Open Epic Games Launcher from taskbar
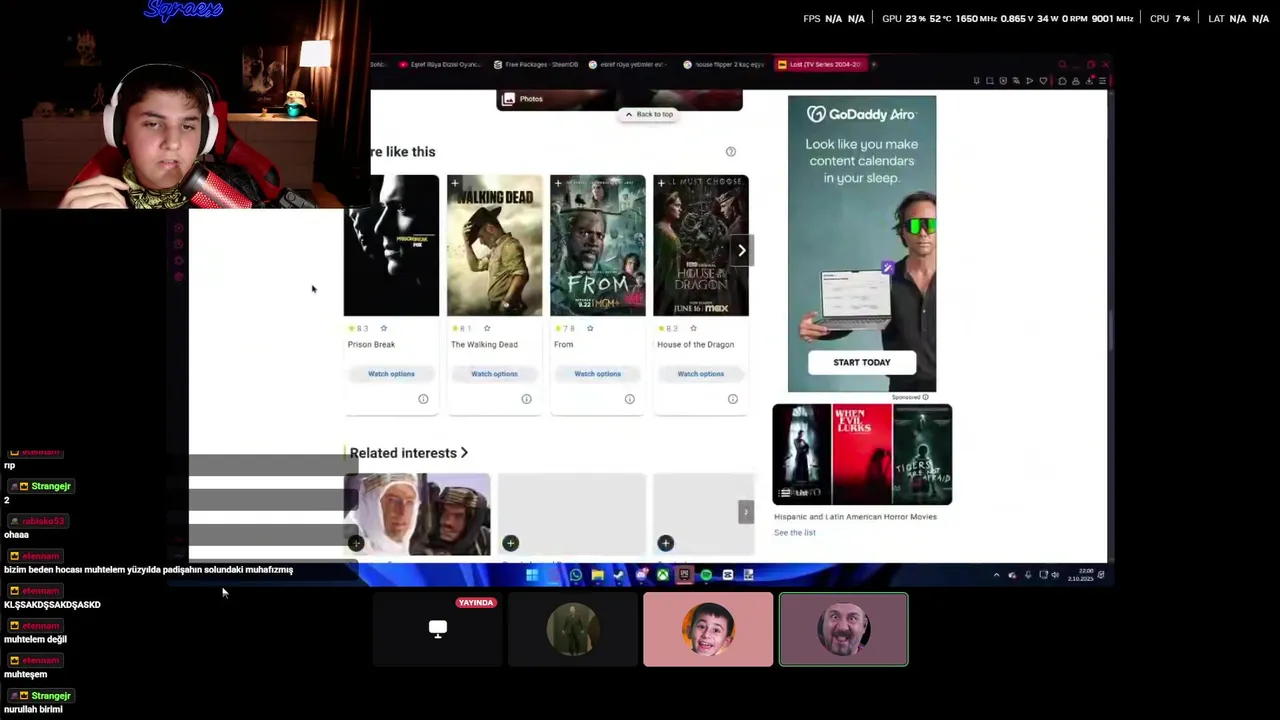This screenshot has height=720, width=1280. point(685,575)
